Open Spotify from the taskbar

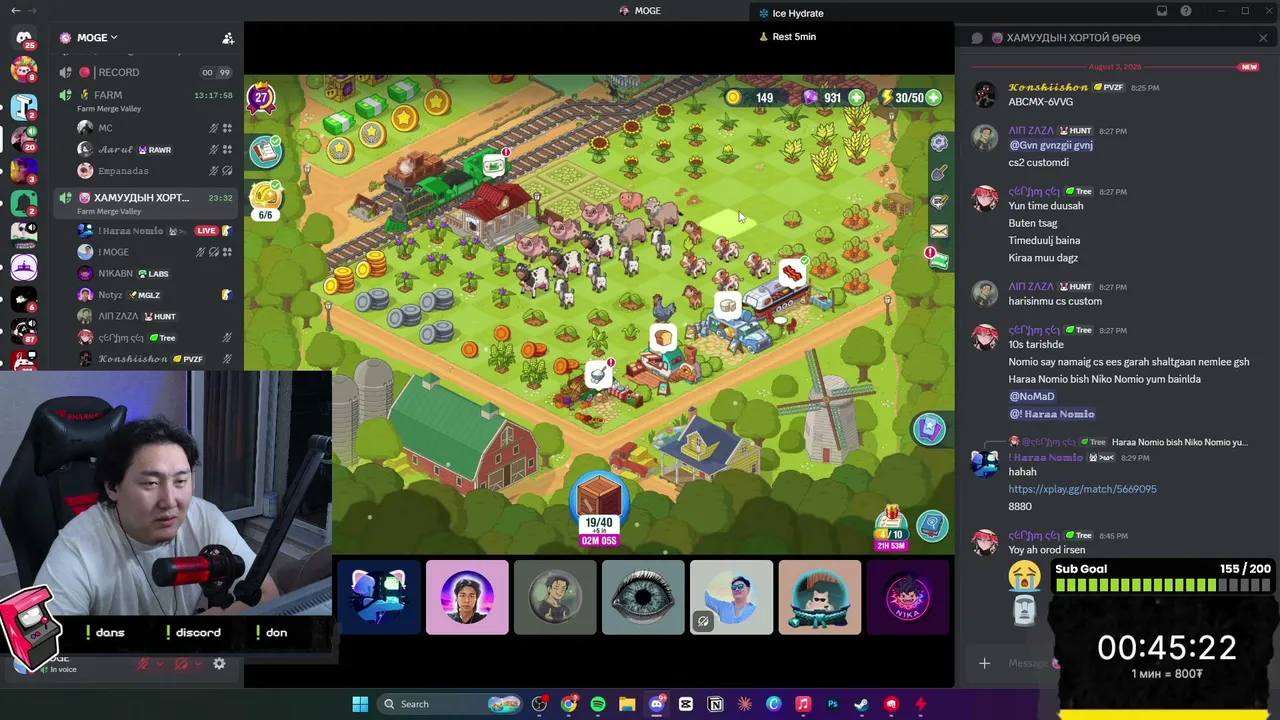click(x=598, y=704)
